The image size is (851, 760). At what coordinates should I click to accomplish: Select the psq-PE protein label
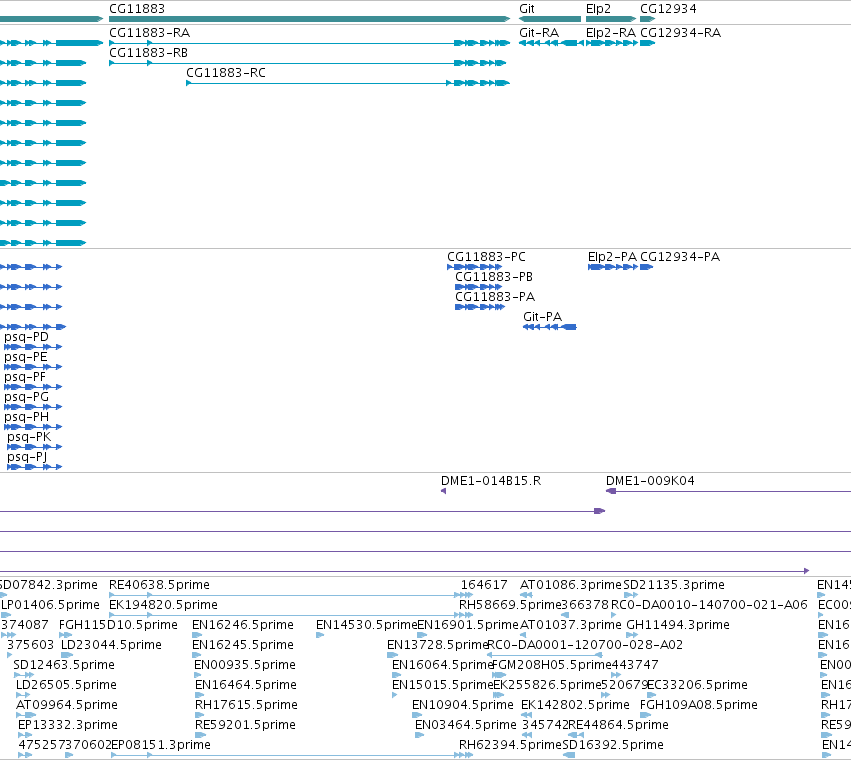pos(26,357)
